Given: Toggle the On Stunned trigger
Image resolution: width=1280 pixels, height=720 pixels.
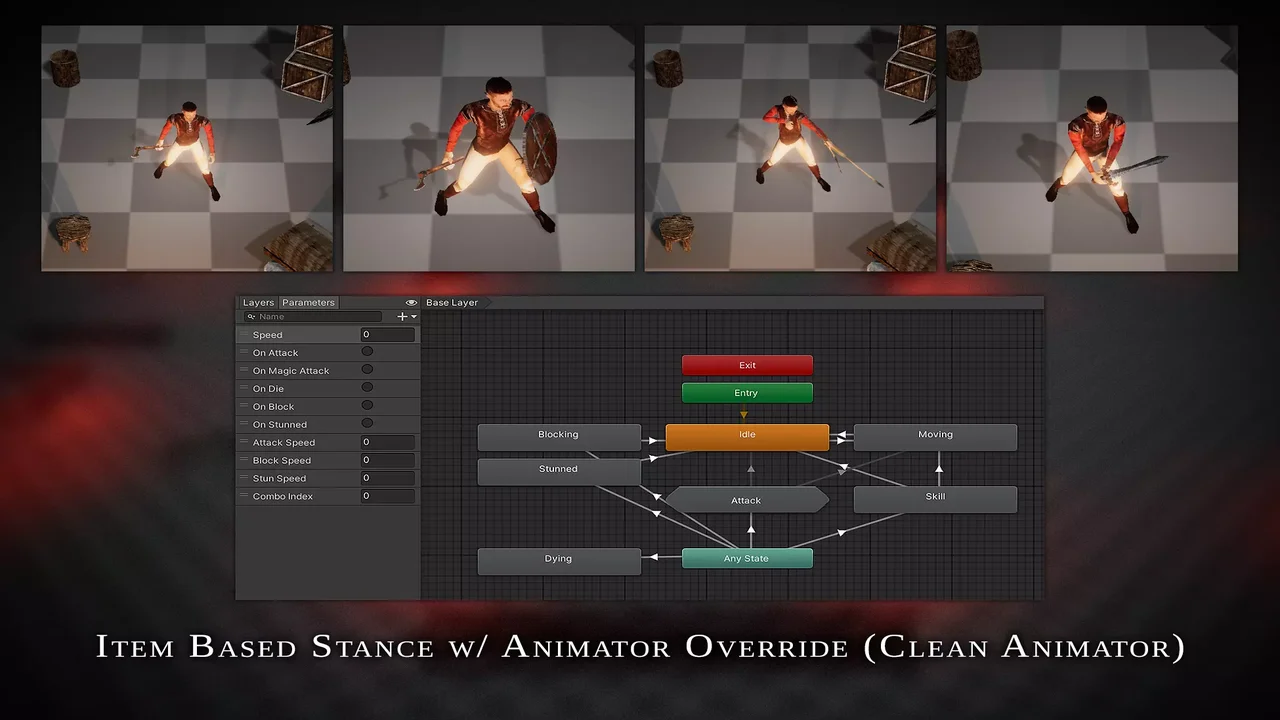Looking at the screenshot, I should [x=367, y=424].
